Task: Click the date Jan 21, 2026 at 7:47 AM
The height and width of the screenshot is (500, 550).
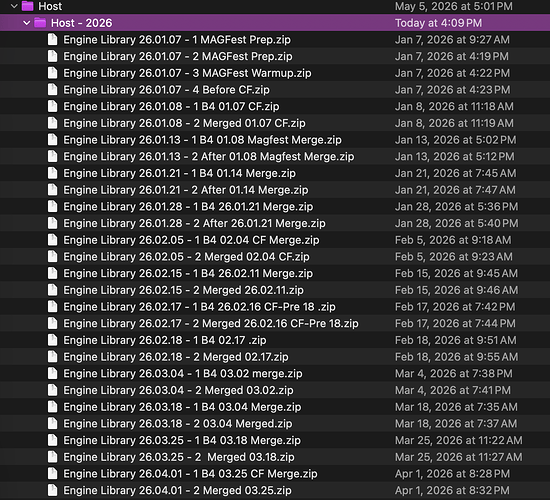Action: (x=455, y=189)
